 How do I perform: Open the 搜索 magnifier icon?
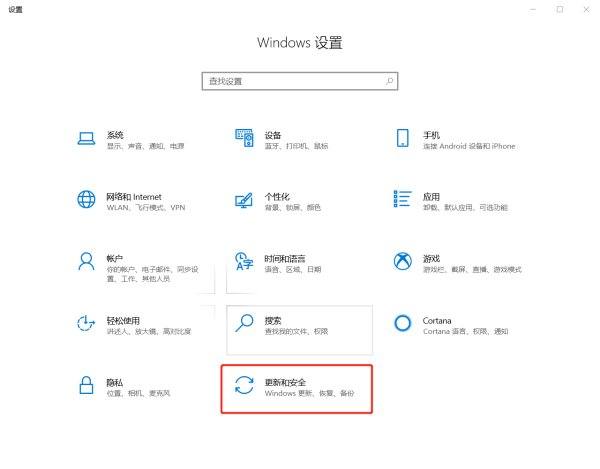(x=244, y=323)
